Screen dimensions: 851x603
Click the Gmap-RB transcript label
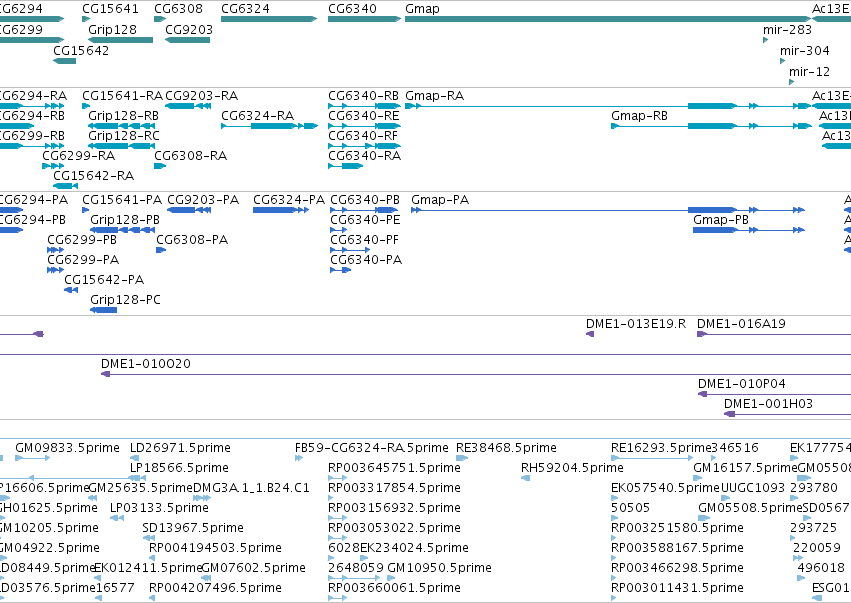tap(639, 116)
